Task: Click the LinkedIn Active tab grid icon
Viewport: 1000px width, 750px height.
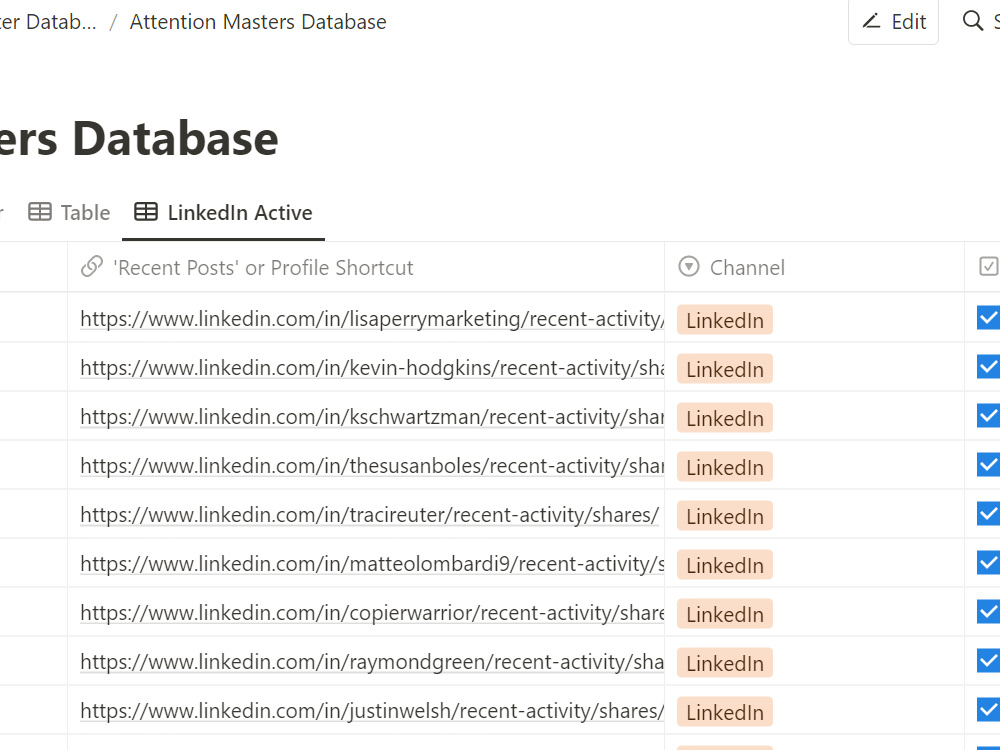Action: tap(145, 212)
